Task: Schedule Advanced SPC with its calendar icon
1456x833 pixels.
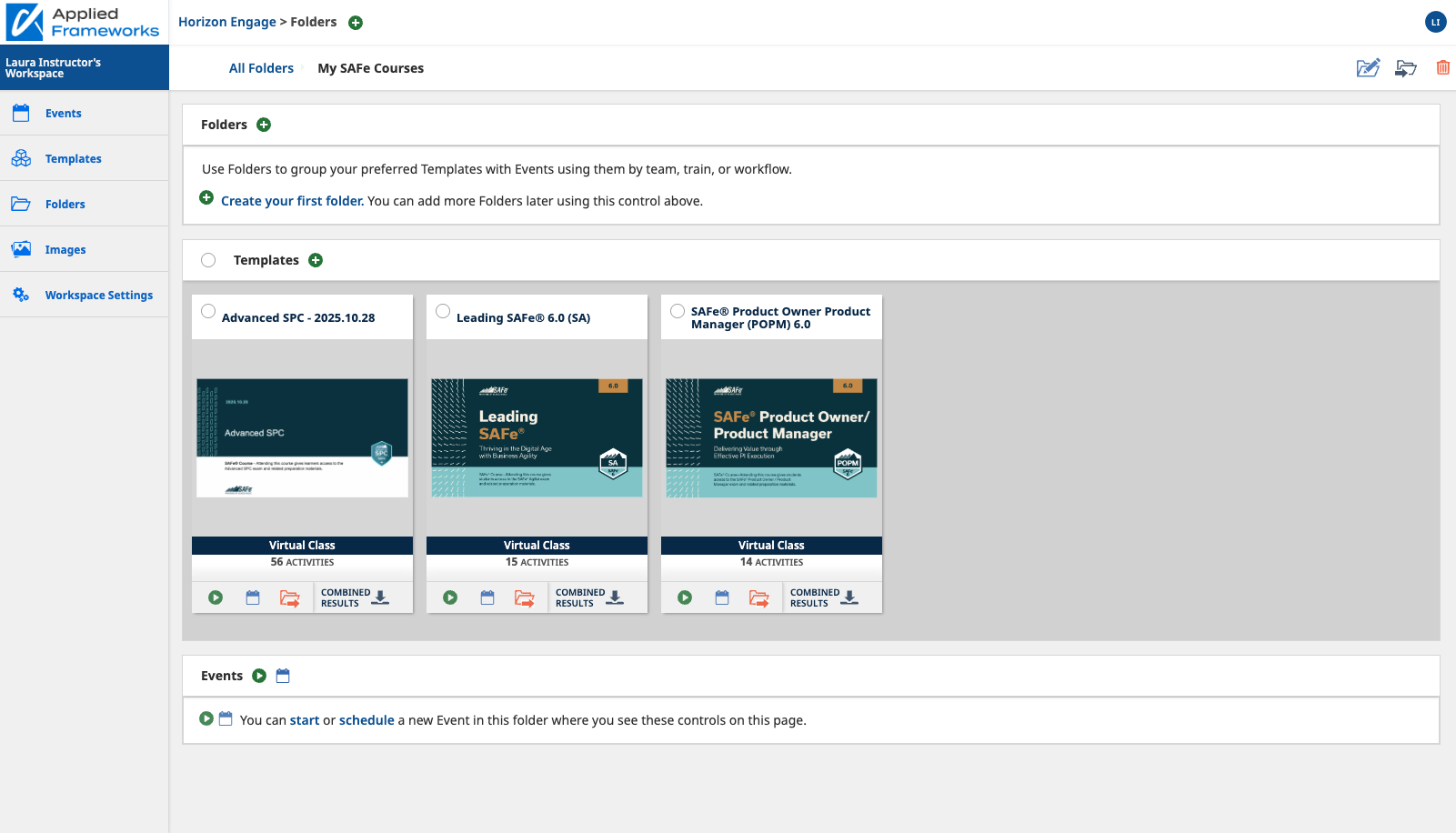Action: pyautogui.click(x=253, y=597)
